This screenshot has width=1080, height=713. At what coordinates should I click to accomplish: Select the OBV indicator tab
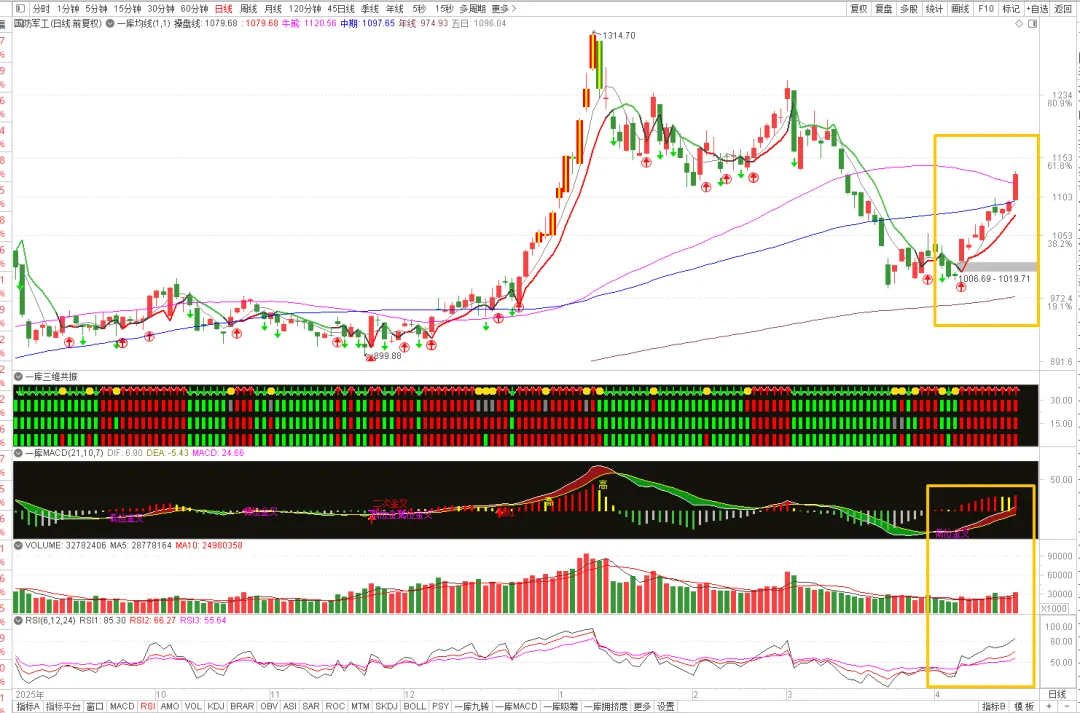pyautogui.click(x=269, y=706)
